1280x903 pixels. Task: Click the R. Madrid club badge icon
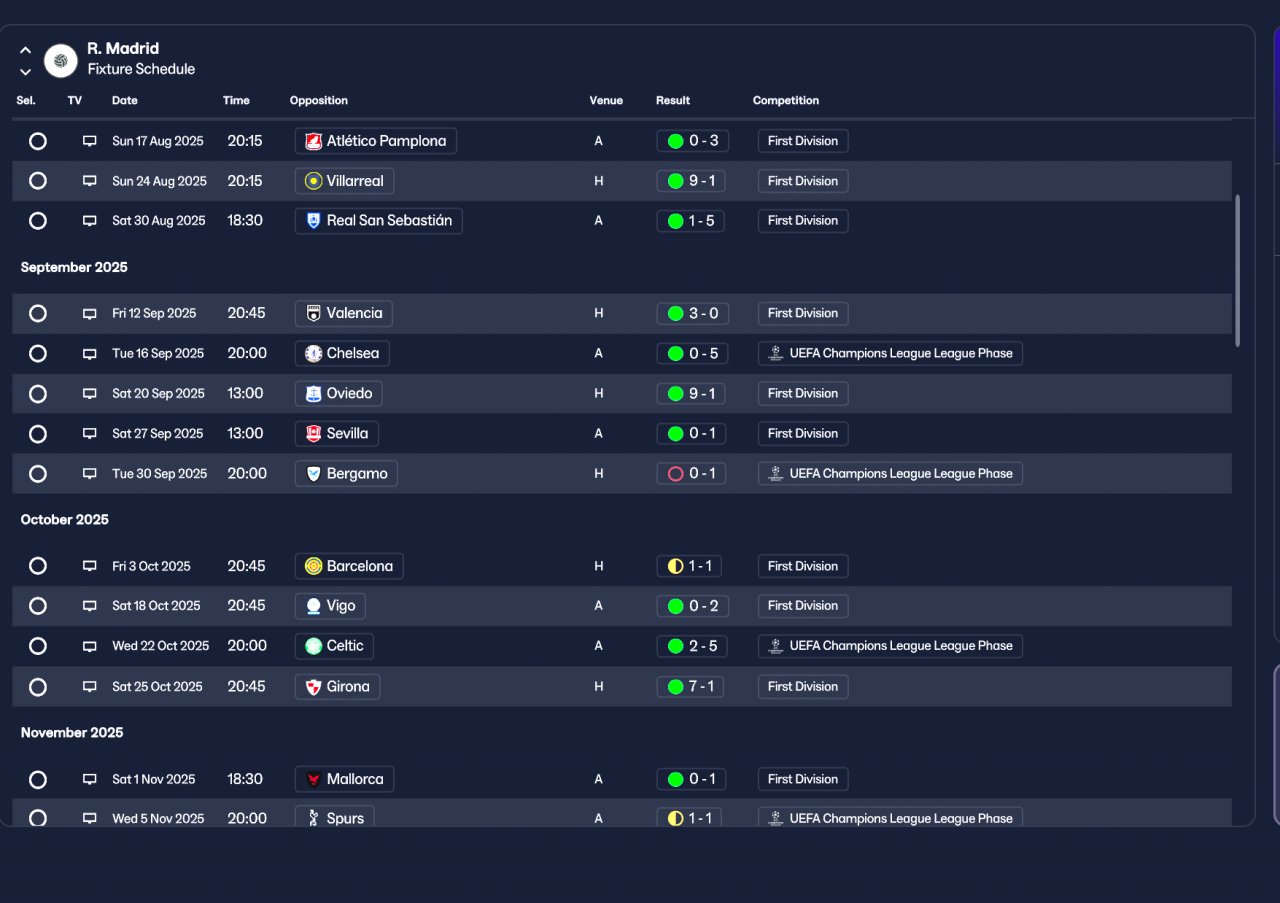pos(61,61)
